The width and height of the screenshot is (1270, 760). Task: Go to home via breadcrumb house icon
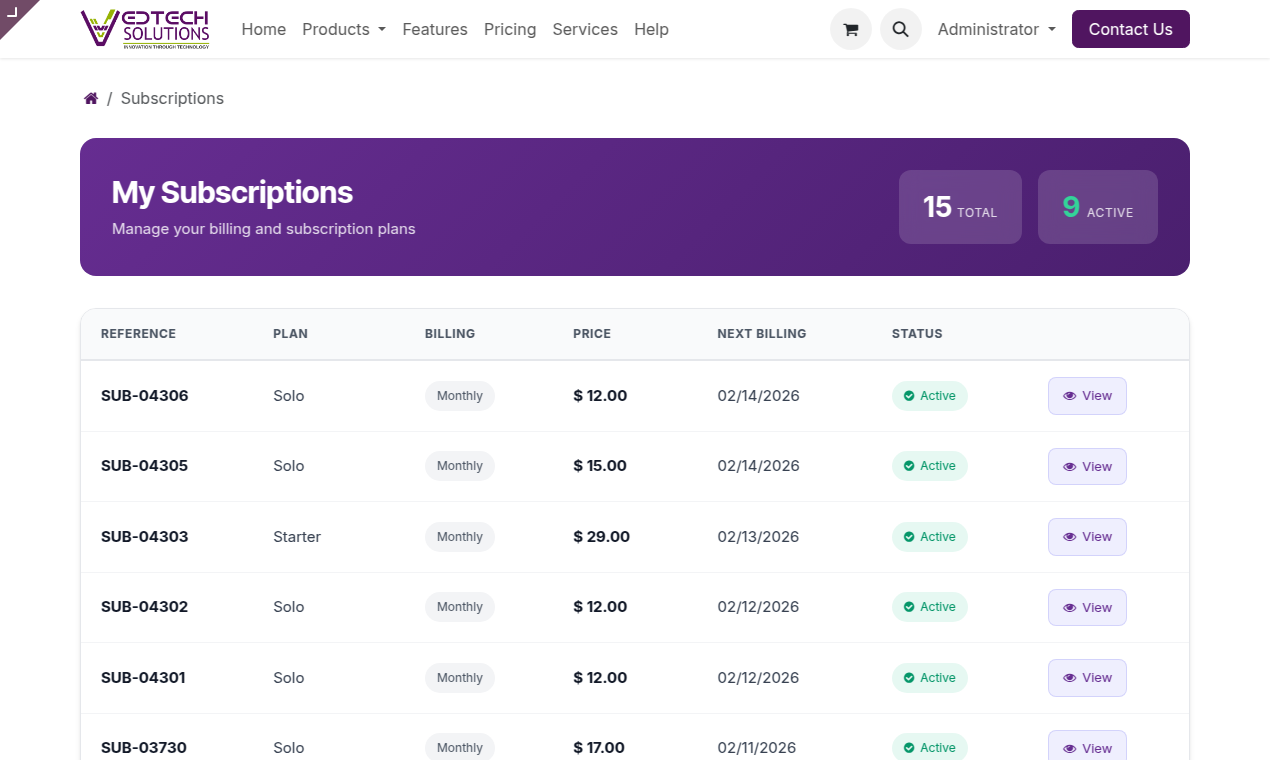[91, 98]
